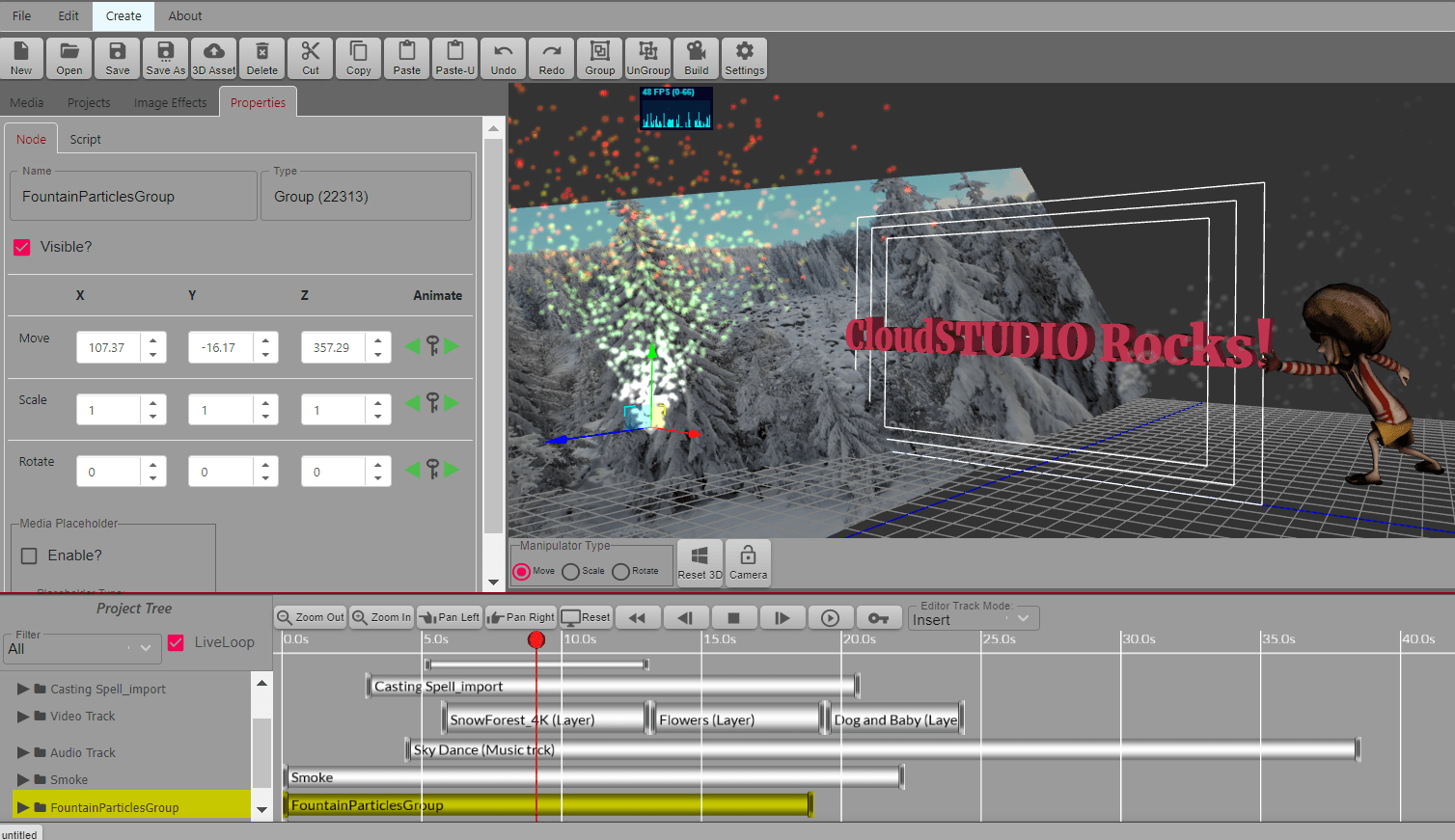Click the Reset 3D view button
This screenshot has width=1455, height=840.
coord(700,562)
